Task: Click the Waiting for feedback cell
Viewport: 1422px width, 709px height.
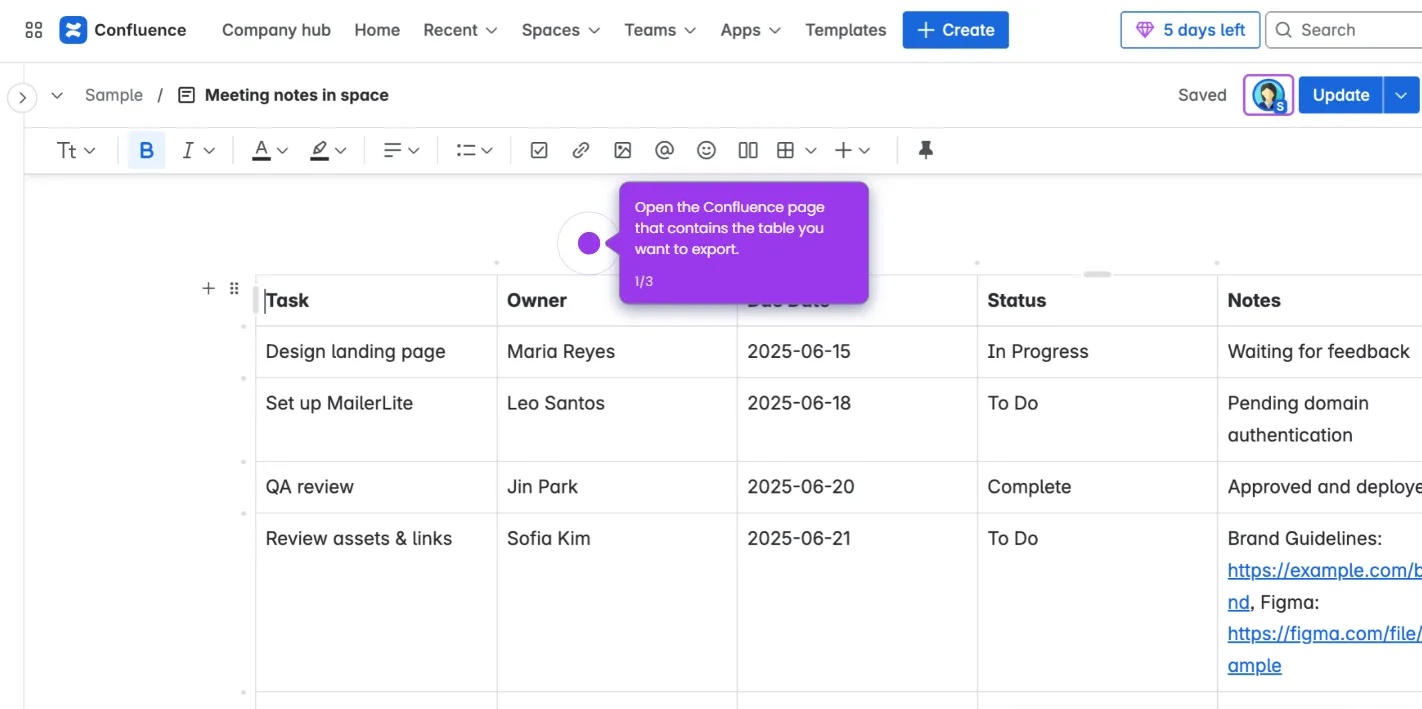Action: 1320,351
